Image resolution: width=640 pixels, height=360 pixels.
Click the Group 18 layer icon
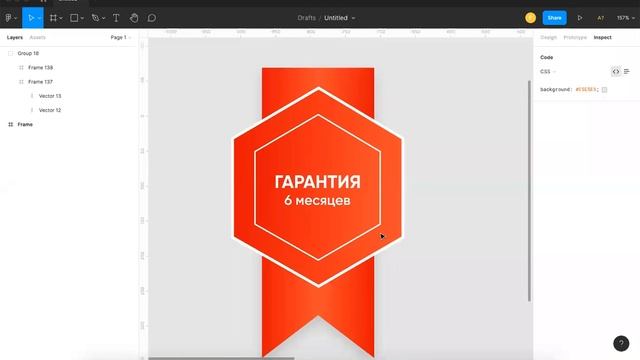tap(11, 53)
